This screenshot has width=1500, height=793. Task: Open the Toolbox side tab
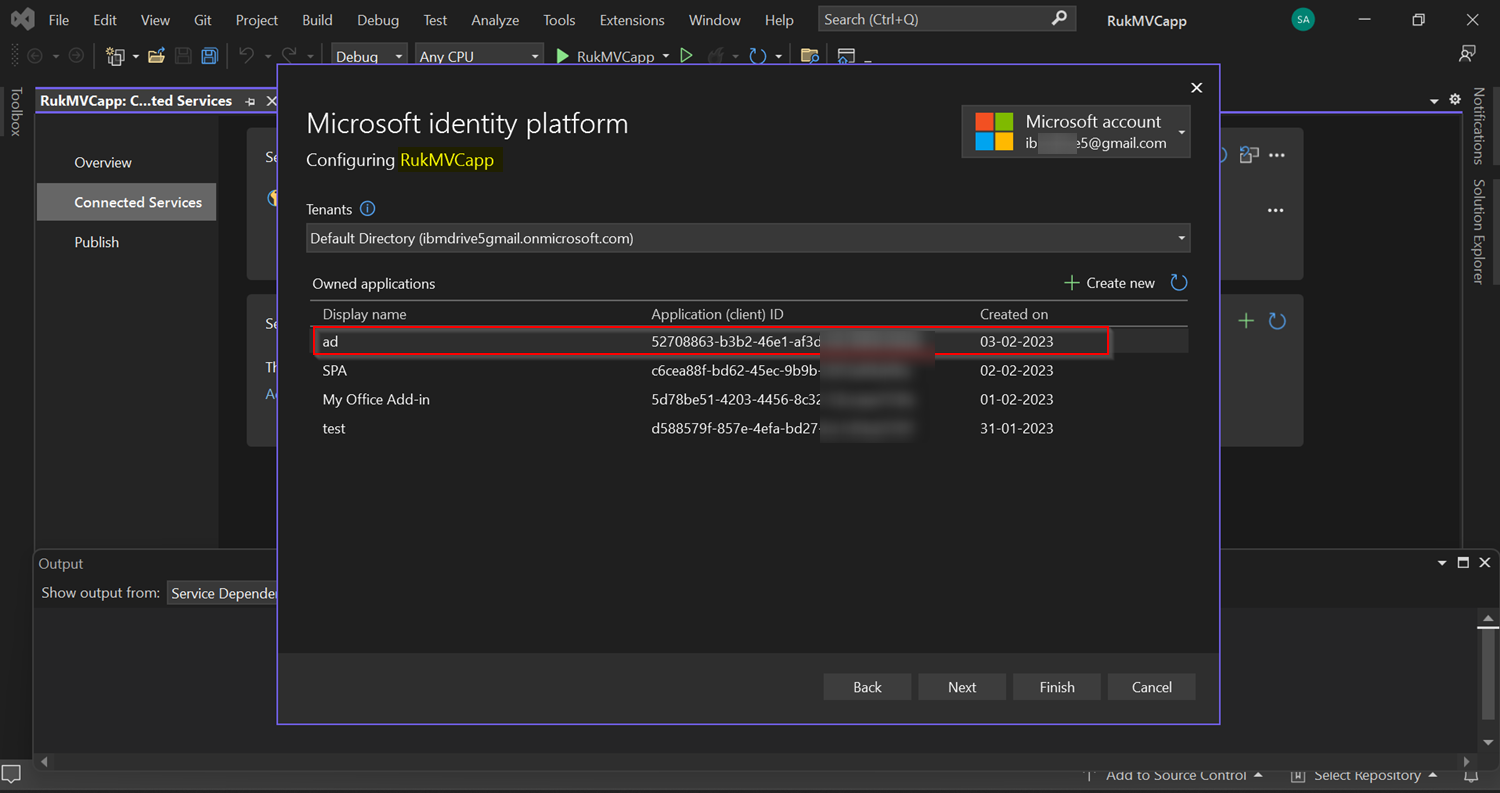(x=15, y=111)
